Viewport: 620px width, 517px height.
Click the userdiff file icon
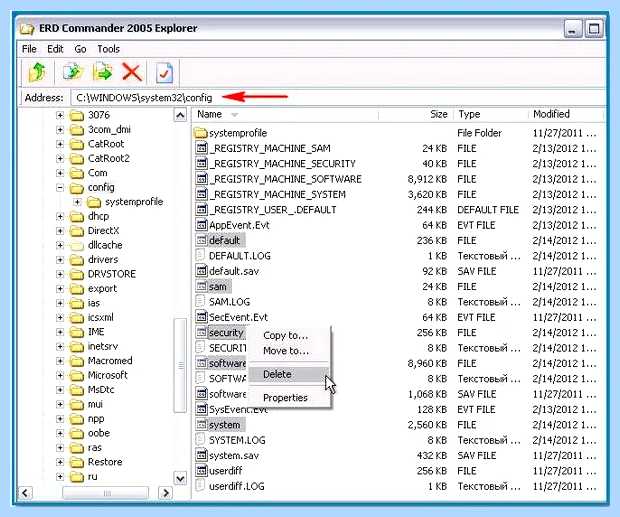(202, 471)
